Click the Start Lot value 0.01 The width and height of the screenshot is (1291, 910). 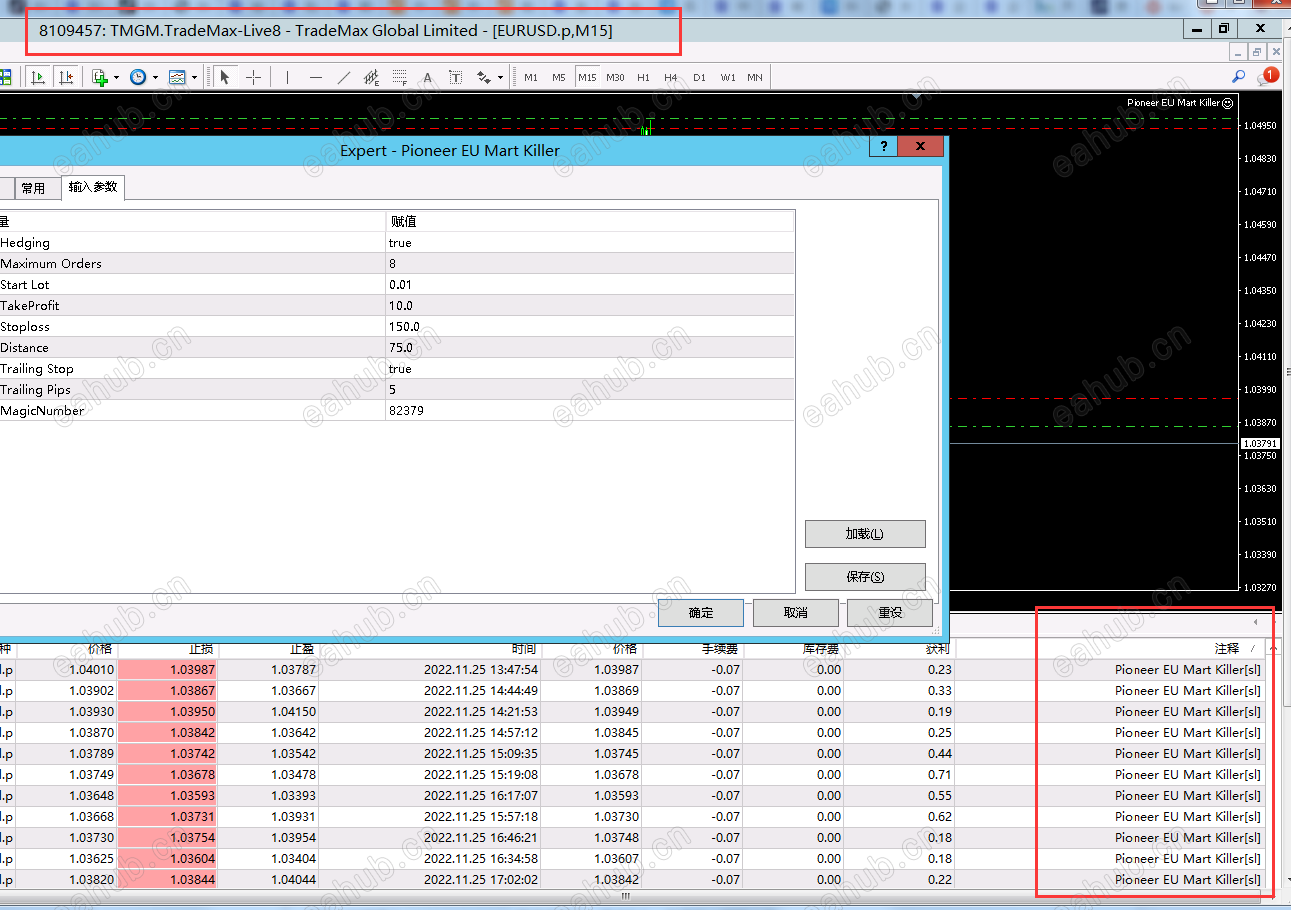590,285
